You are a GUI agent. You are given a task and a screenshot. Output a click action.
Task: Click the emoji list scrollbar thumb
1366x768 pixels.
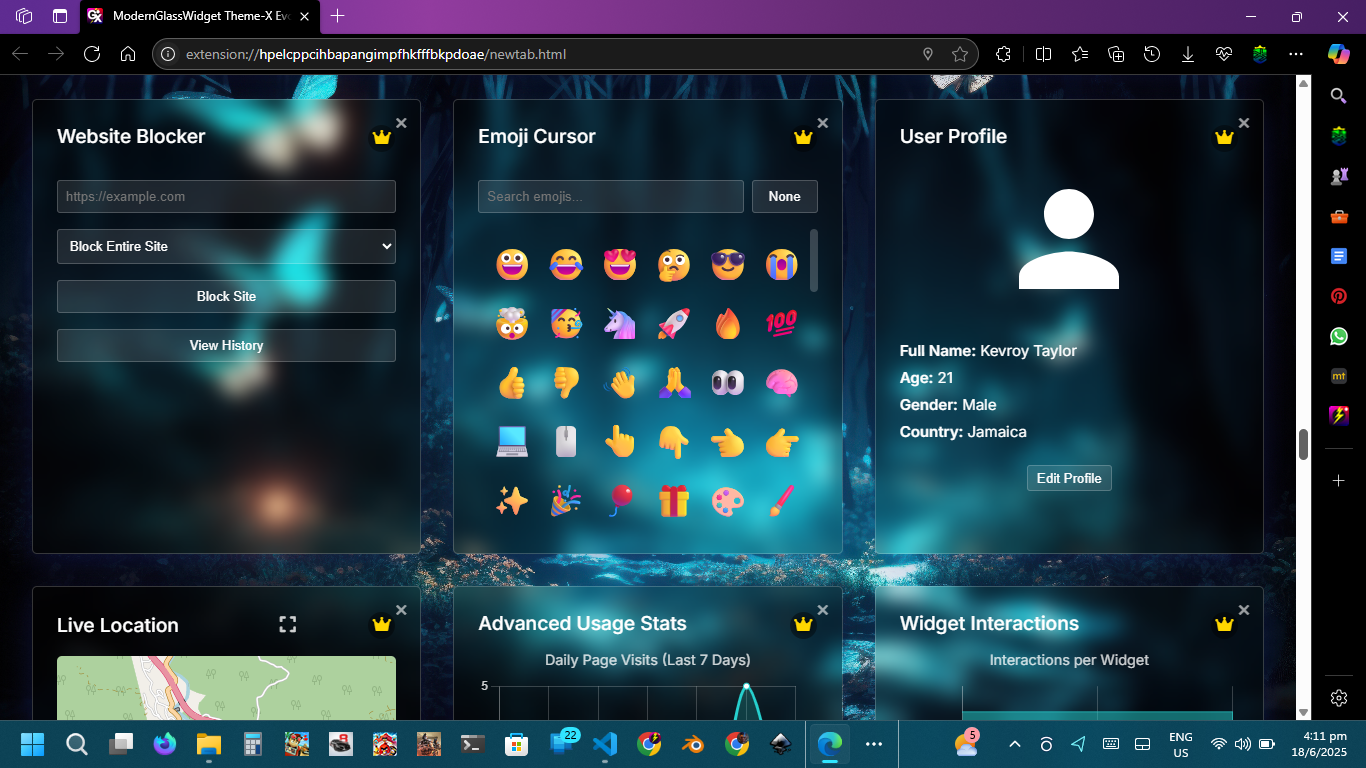pyautogui.click(x=814, y=260)
